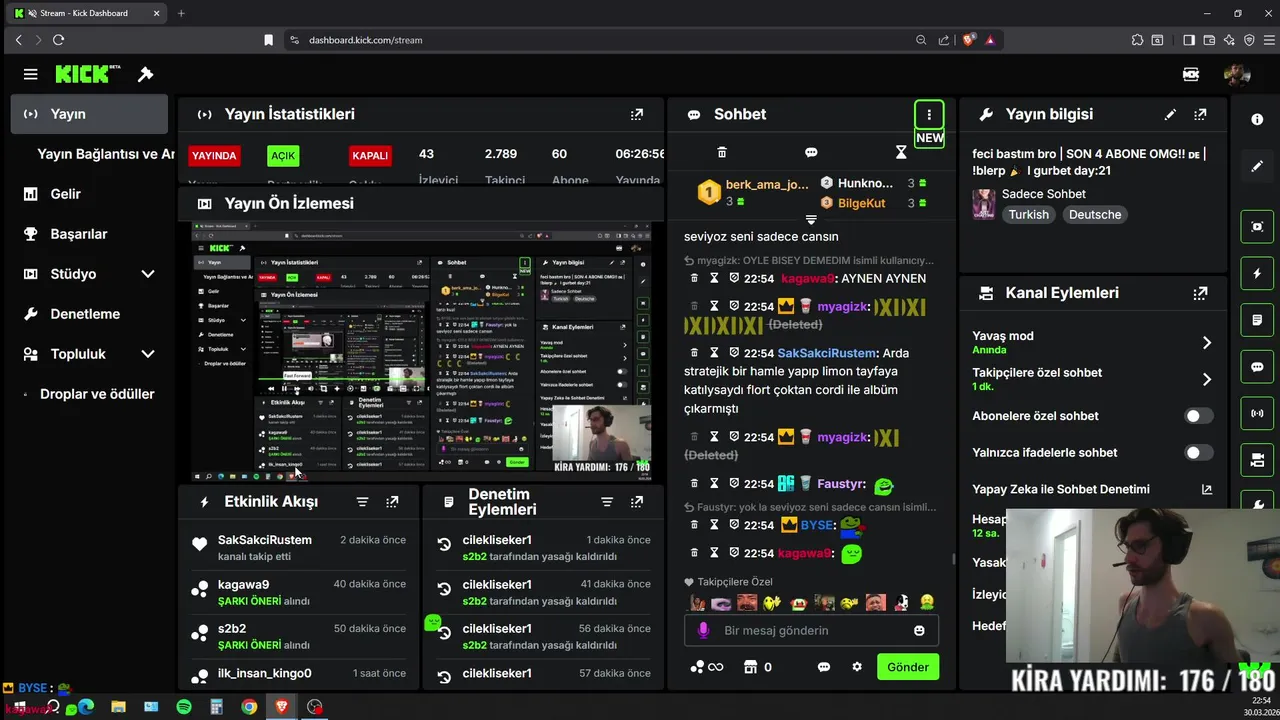The image size is (1280, 720).
Task: Open Başarılar in left sidebar
Action: [x=89, y=234]
